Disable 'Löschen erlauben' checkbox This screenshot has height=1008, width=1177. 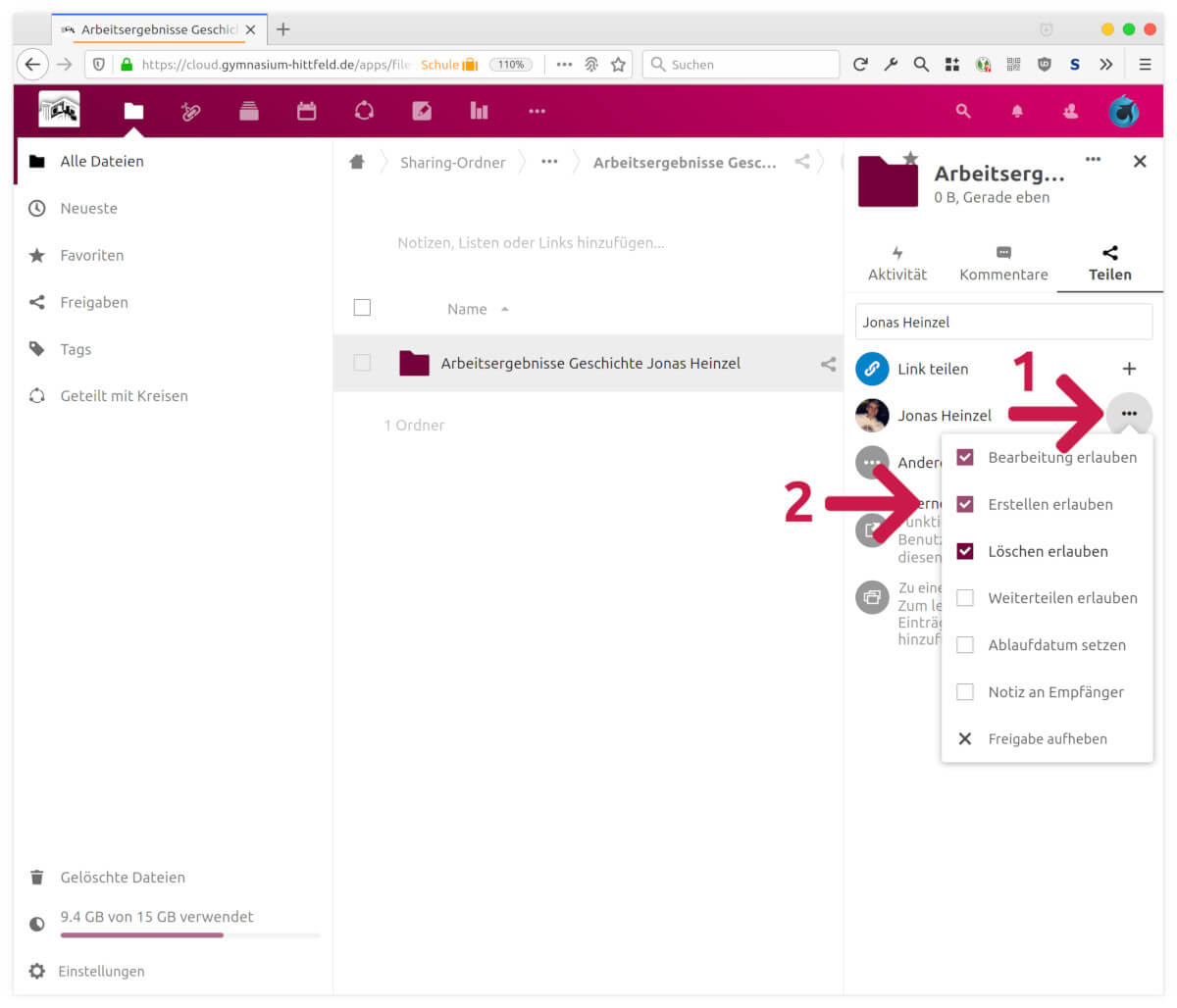(x=965, y=551)
